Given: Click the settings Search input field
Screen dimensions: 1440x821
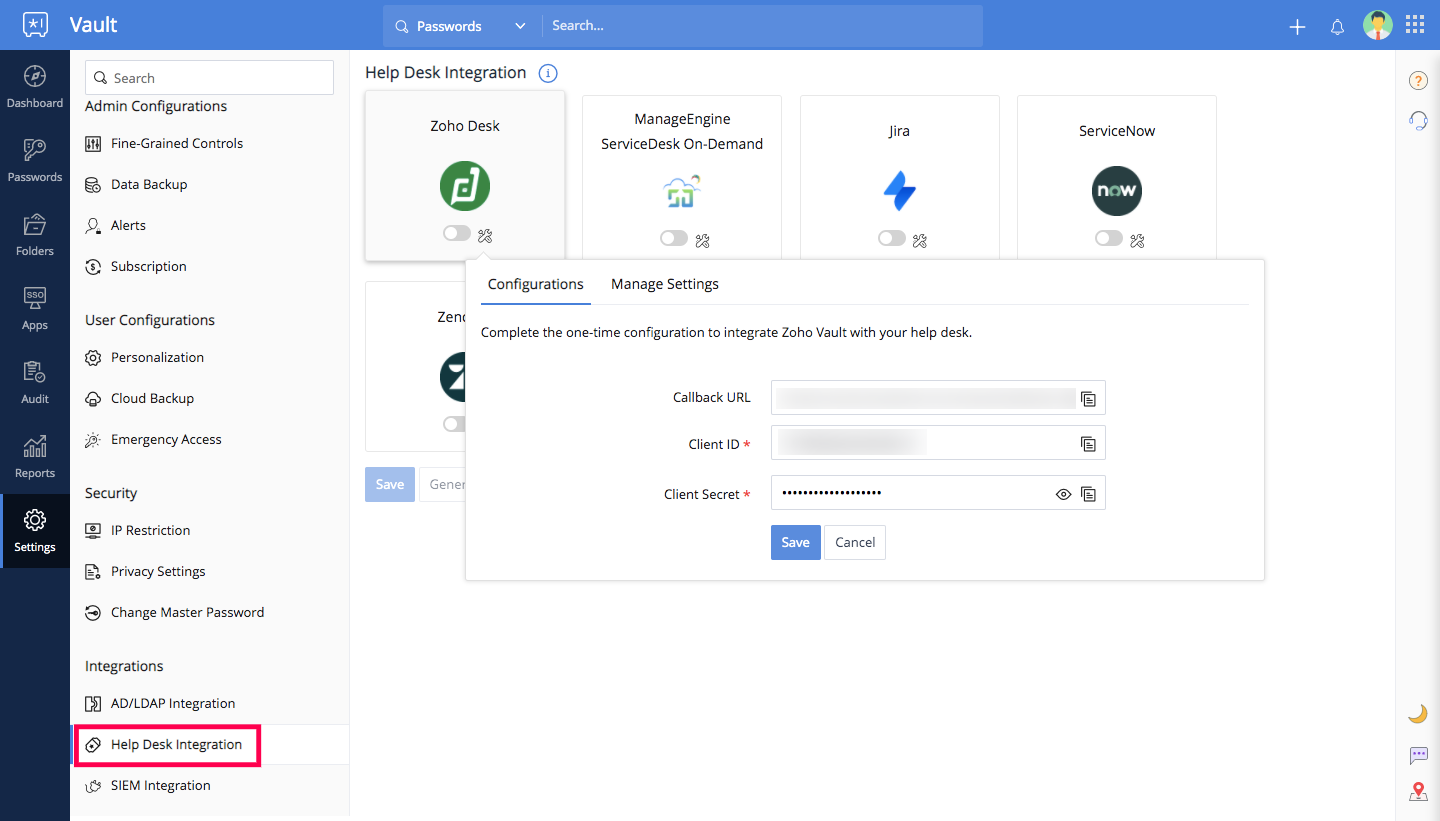Looking at the screenshot, I should (210, 78).
